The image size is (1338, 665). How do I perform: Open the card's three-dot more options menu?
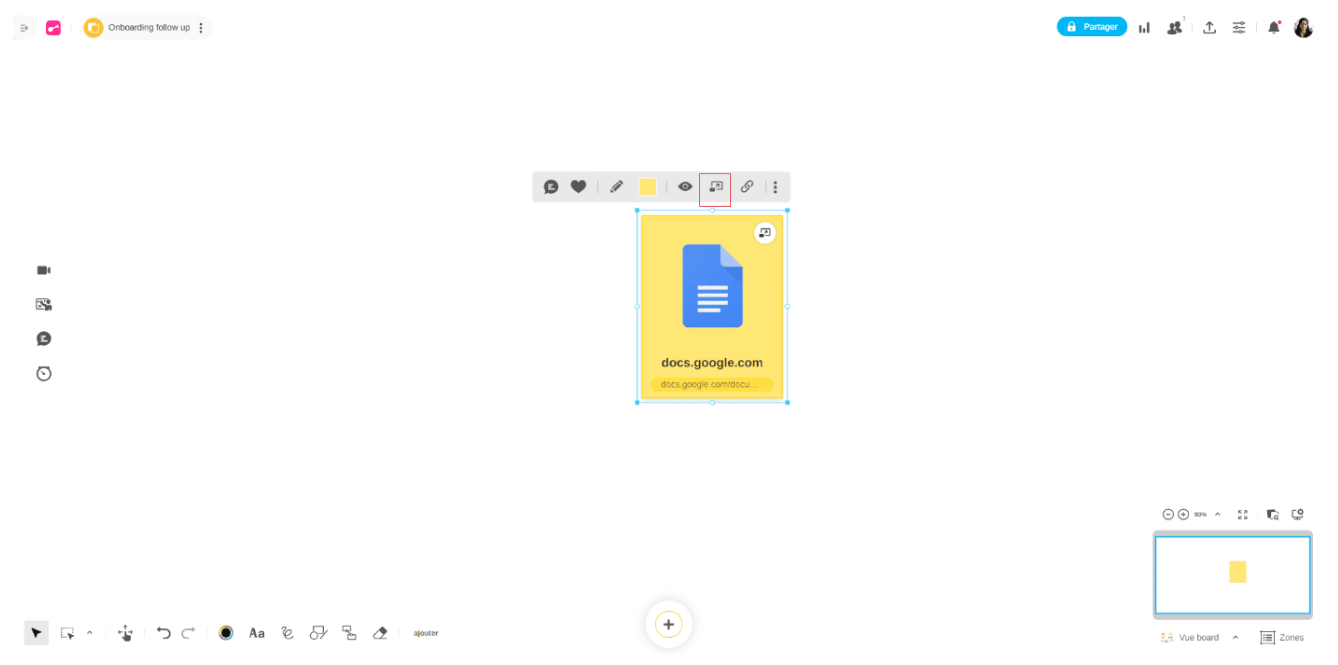pos(775,187)
